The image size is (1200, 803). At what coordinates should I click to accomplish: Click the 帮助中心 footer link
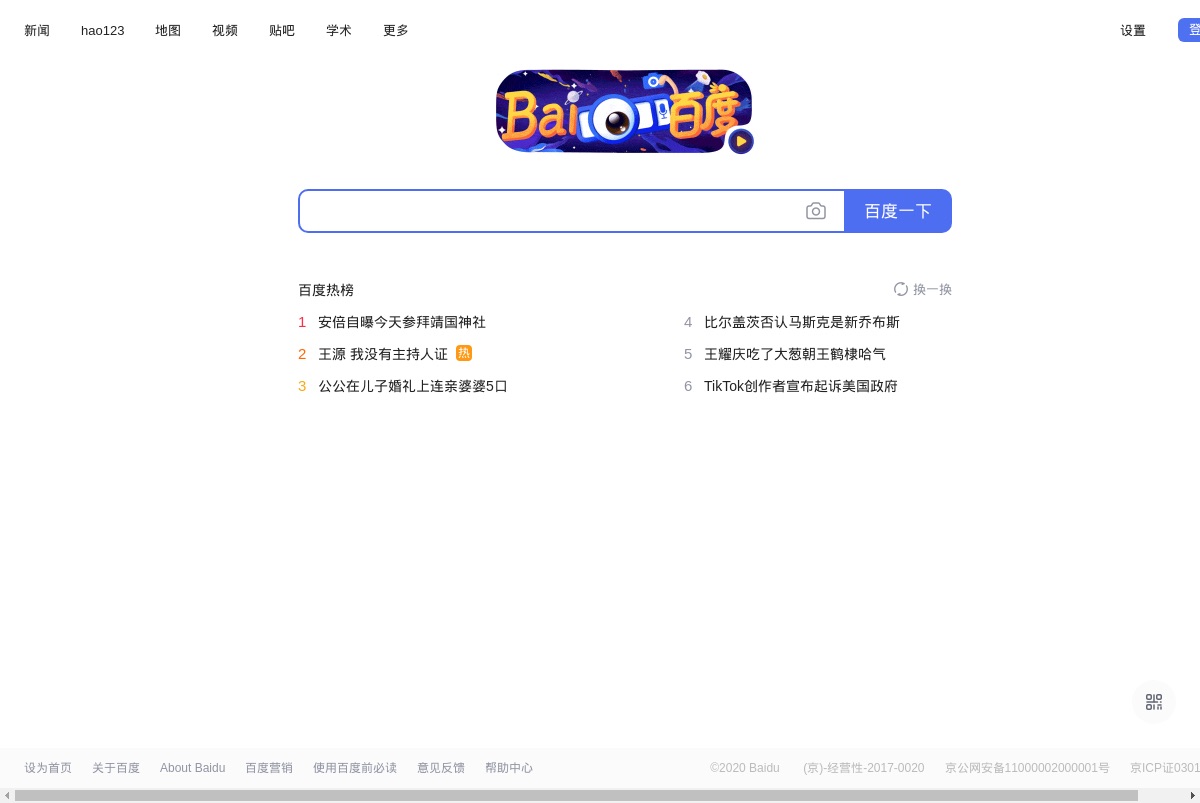pos(509,768)
